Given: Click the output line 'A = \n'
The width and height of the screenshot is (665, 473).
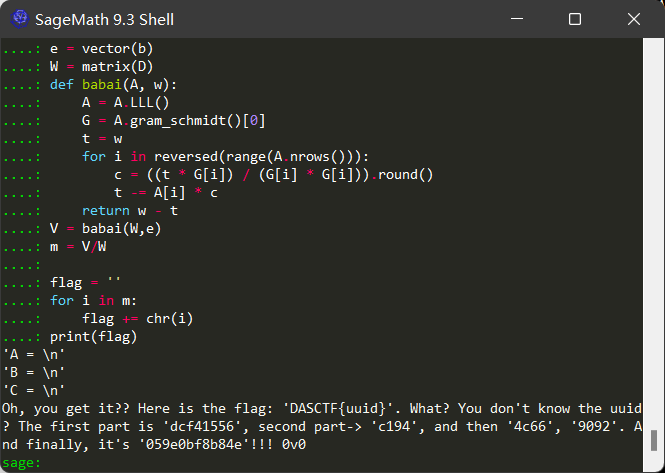Looking at the screenshot, I should pyautogui.click(x=34, y=355).
